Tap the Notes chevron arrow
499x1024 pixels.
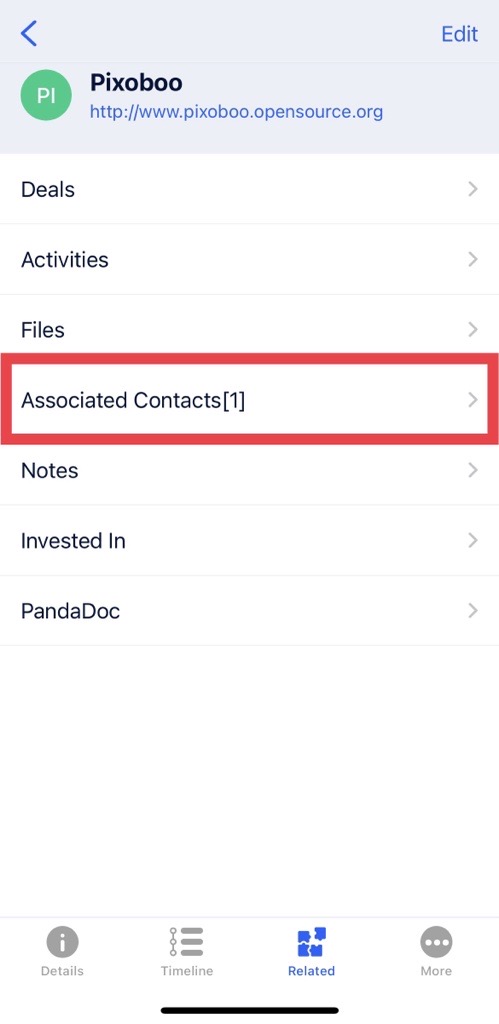click(x=473, y=470)
